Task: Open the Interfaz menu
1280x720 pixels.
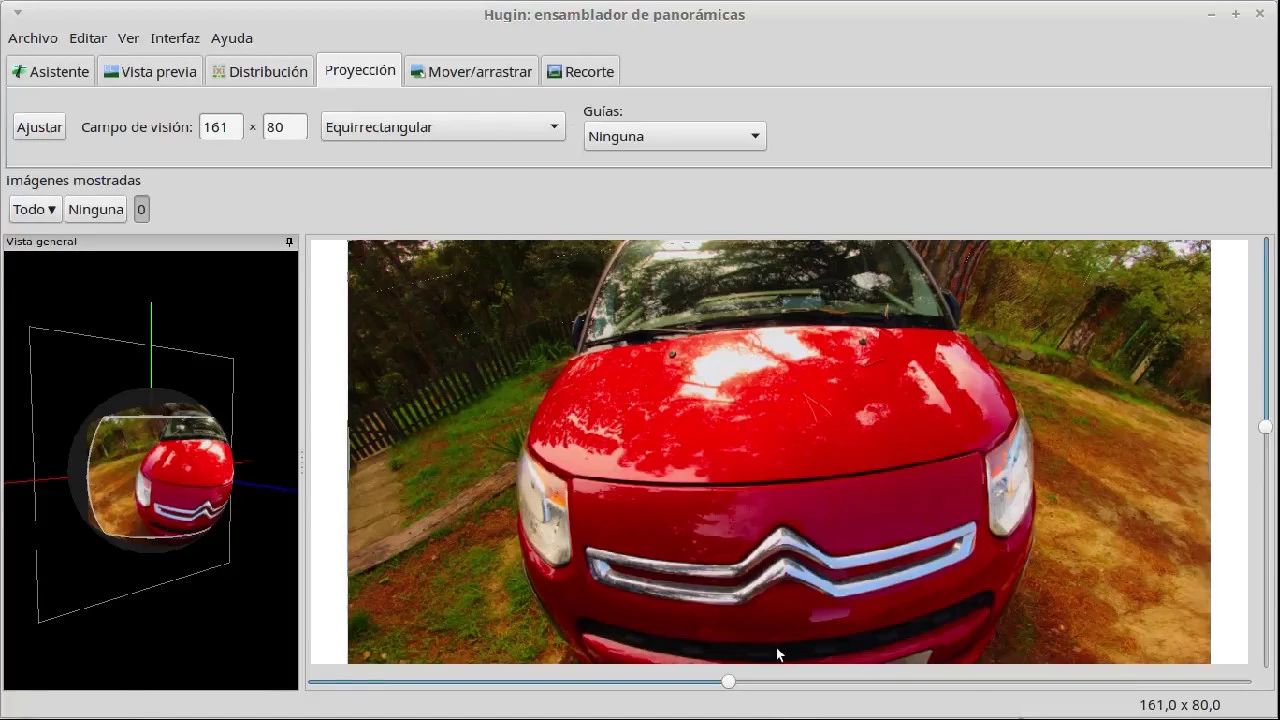Action: coord(175,38)
